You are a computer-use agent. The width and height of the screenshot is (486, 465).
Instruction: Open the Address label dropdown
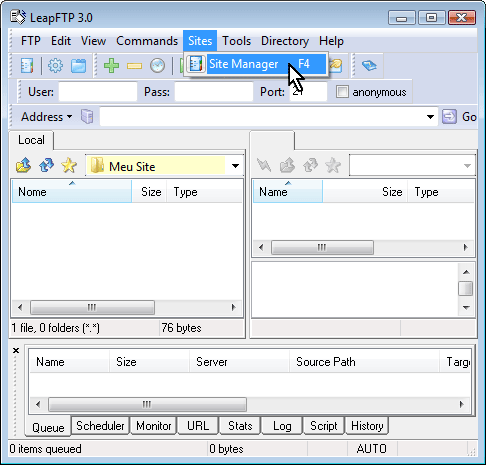[x=46, y=117]
